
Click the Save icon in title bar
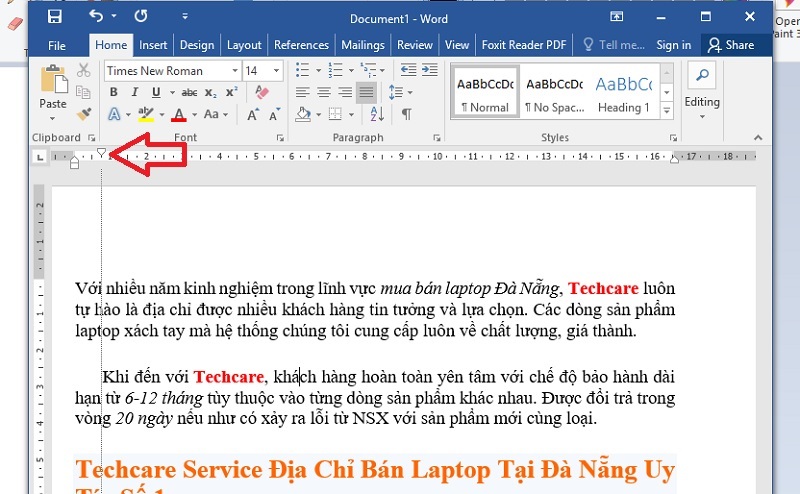click(x=54, y=16)
